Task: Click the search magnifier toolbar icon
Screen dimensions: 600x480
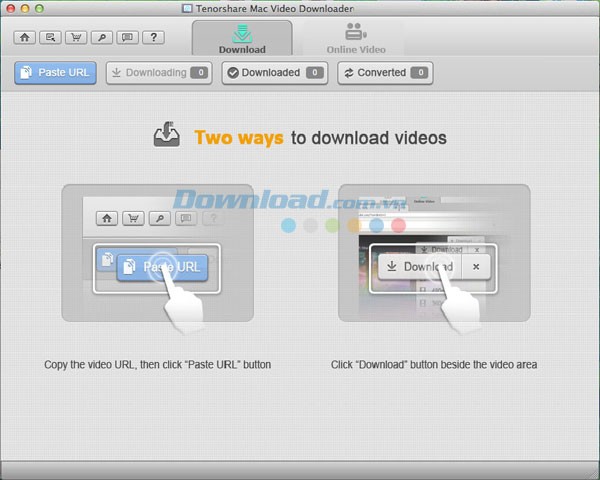Action: (x=50, y=38)
